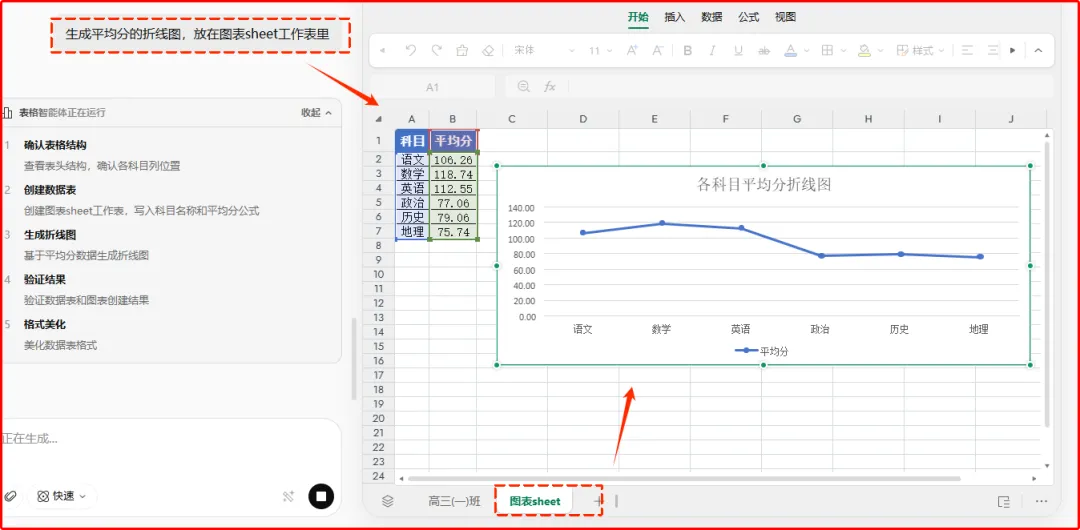Click step 生成折线图 in the task list
This screenshot has width=1080, height=530.
pos(50,234)
